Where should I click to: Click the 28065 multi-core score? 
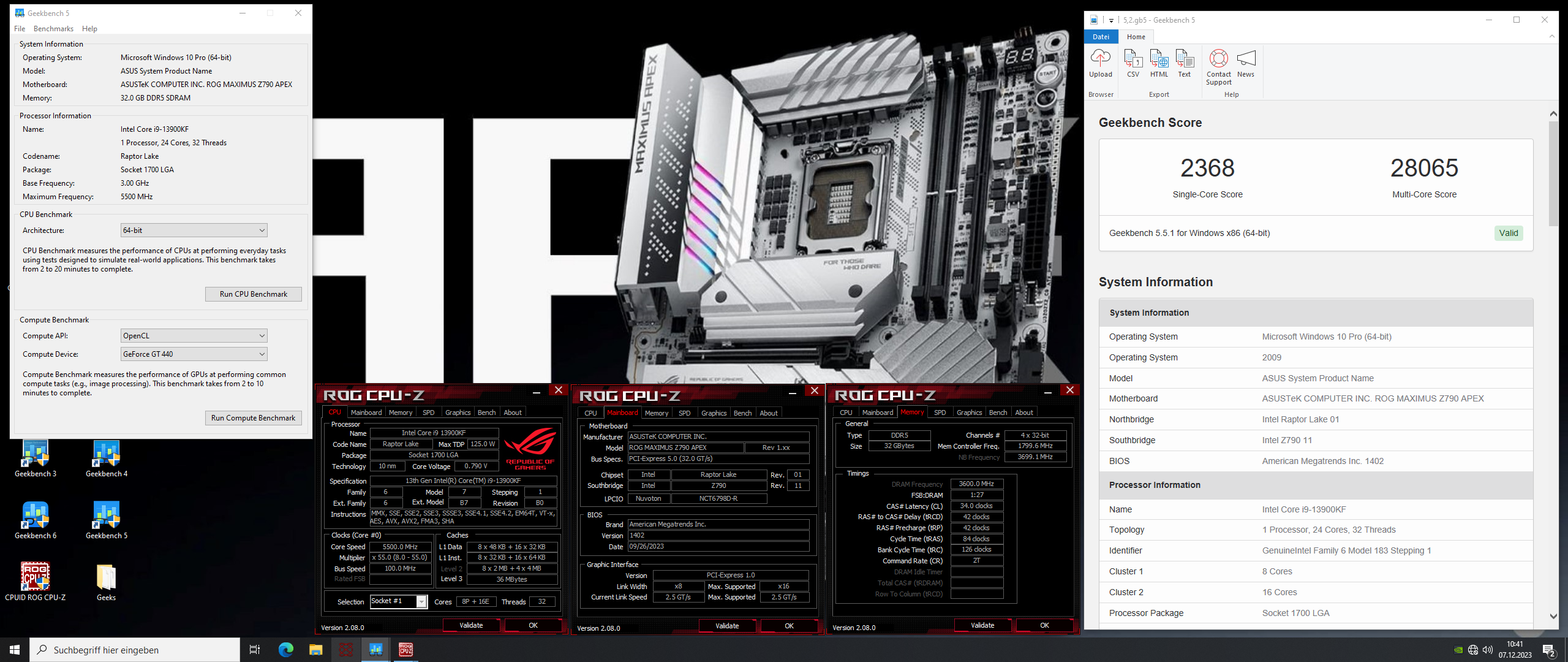1424,168
